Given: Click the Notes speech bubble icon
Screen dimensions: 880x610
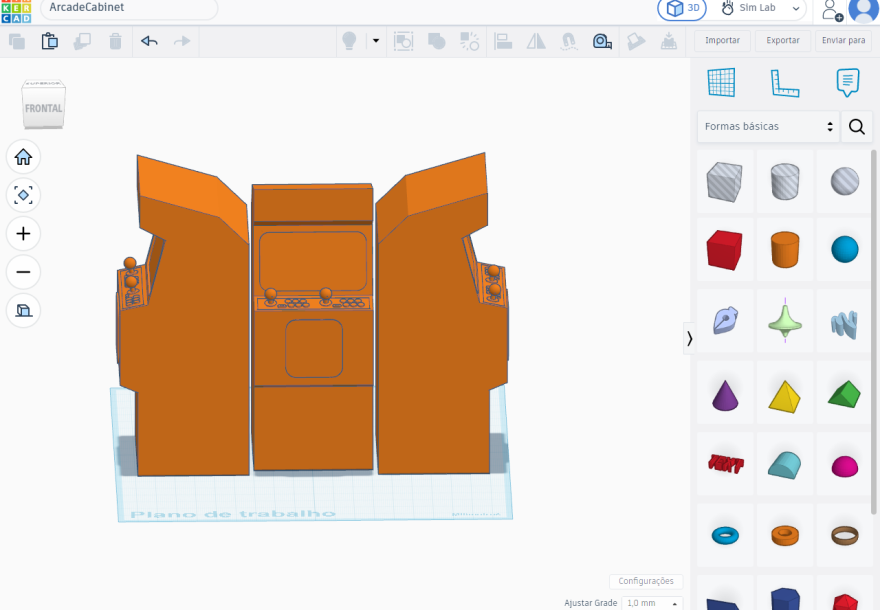Looking at the screenshot, I should click(847, 82).
